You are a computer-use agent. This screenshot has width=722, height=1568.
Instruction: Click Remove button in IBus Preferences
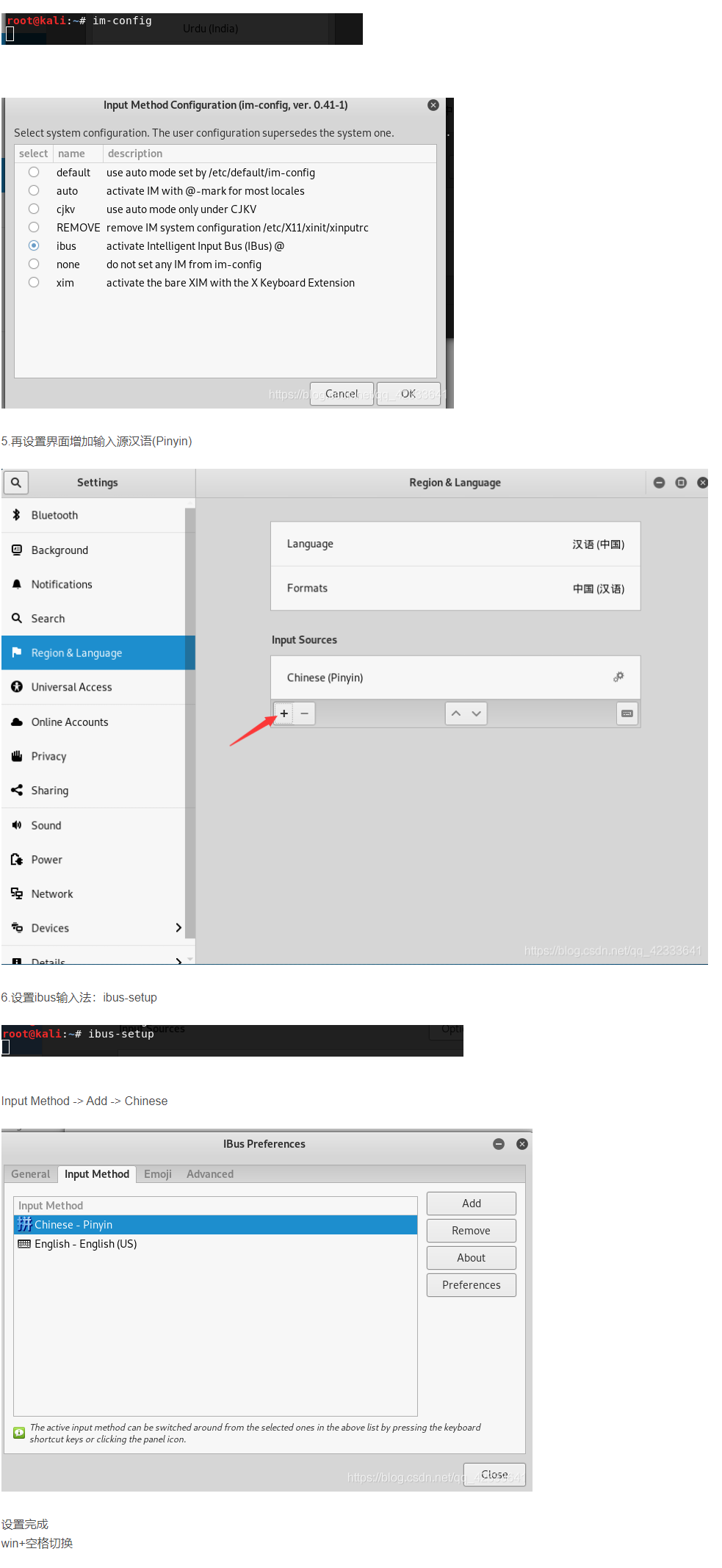point(472,1231)
